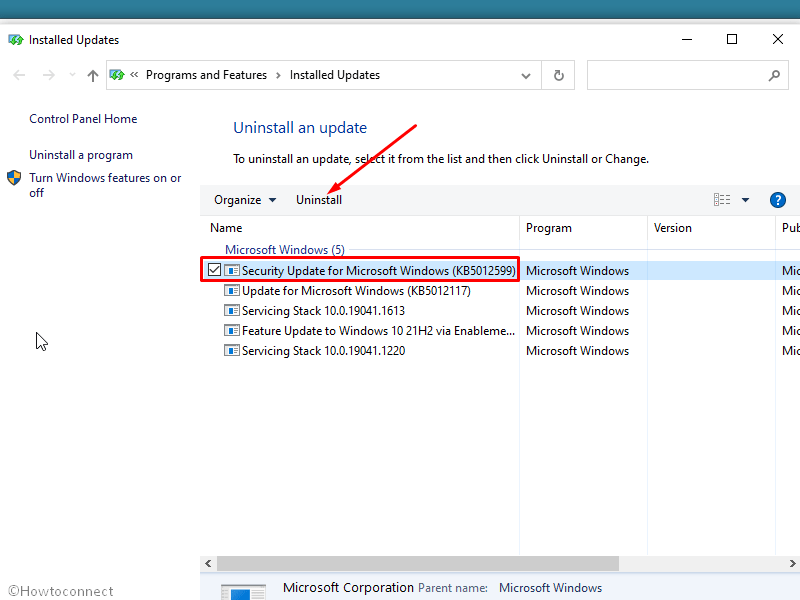Open the help question mark icon
Image resolution: width=800 pixels, height=600 pixels.
(x=778, y=200)
